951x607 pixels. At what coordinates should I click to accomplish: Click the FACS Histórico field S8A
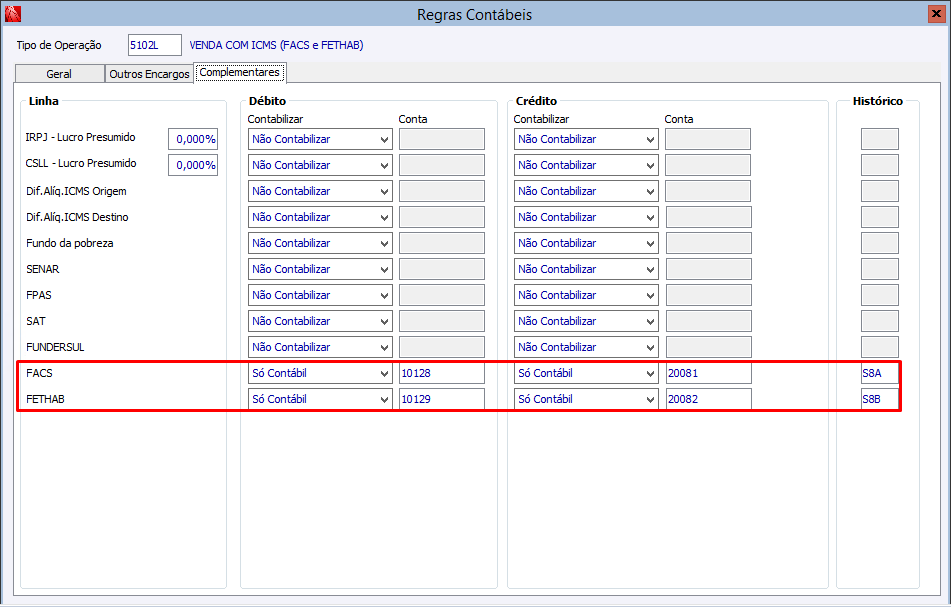(x=879, y=373)
